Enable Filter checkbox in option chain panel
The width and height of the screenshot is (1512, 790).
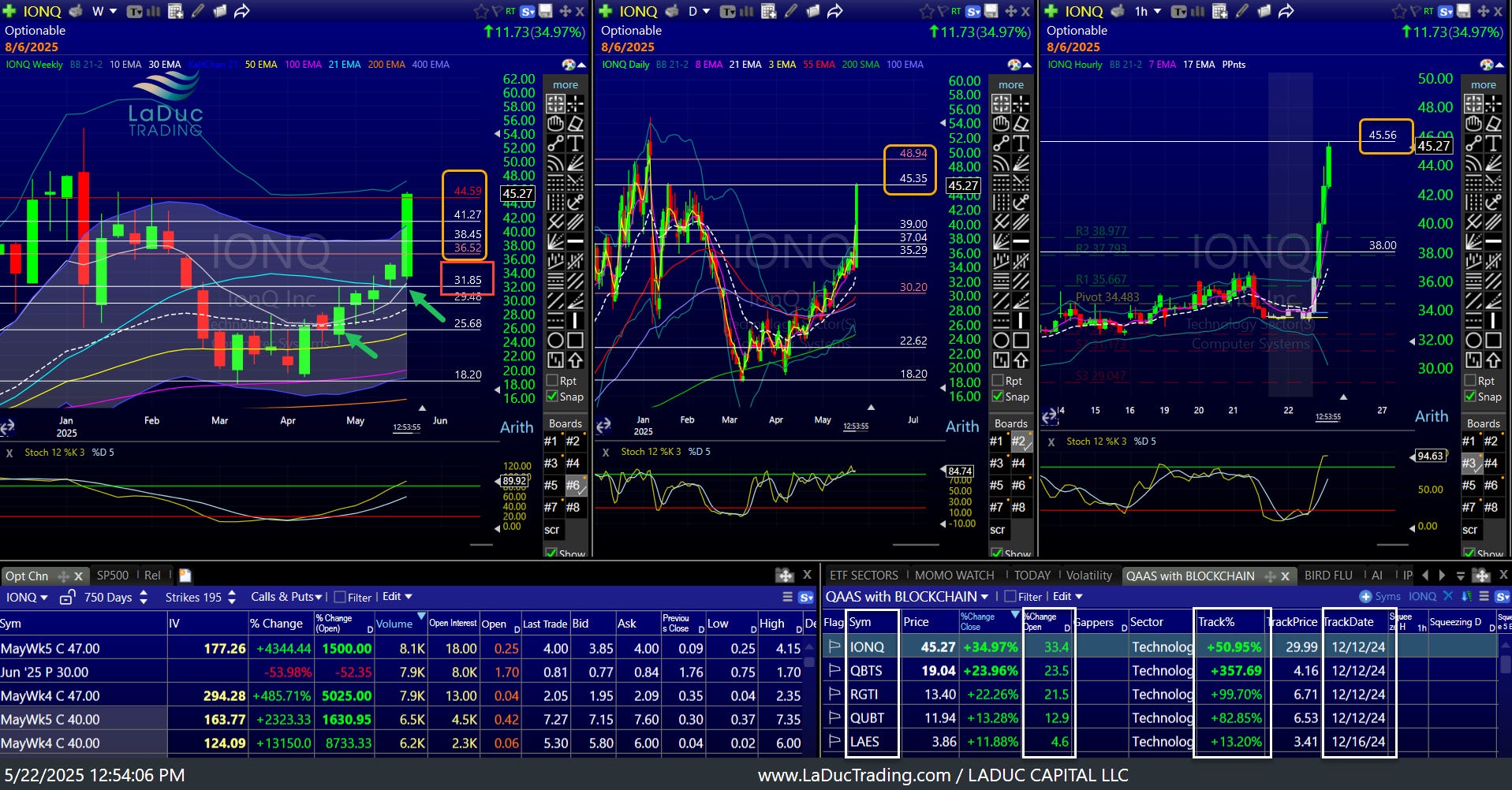pos(340,598)
